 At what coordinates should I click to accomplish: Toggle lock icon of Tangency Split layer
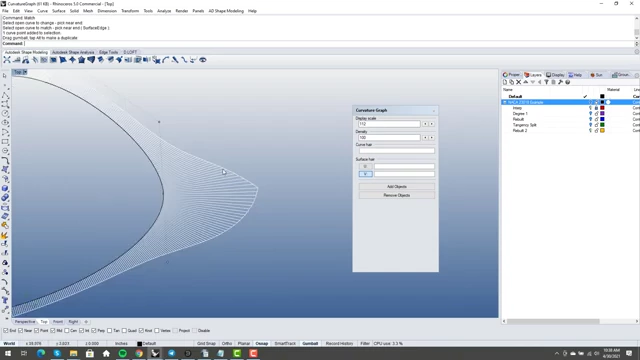[596, 125]
